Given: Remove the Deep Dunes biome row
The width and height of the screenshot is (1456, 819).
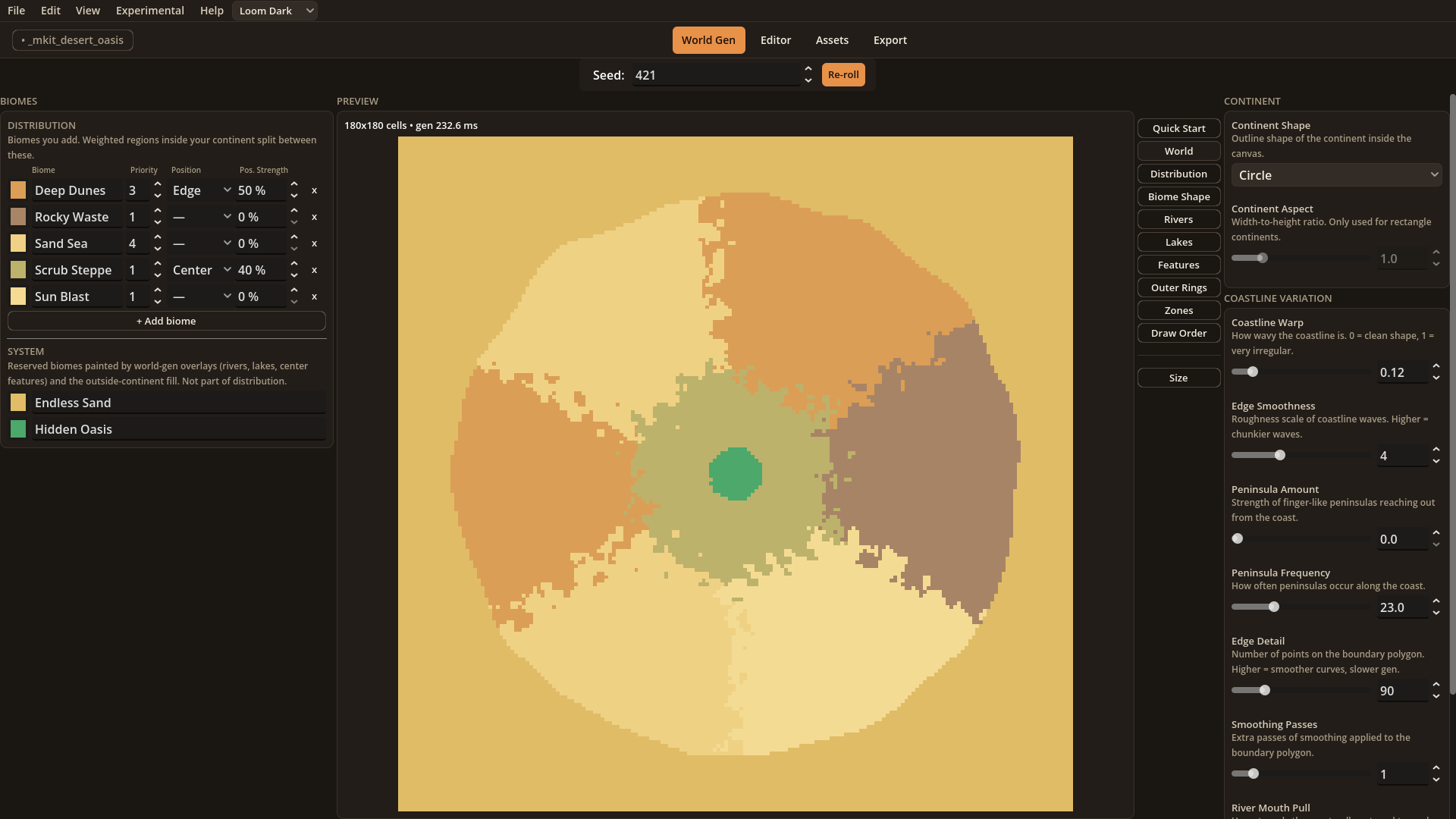Looking at the screenshot, I should click(x=314, y=190).
